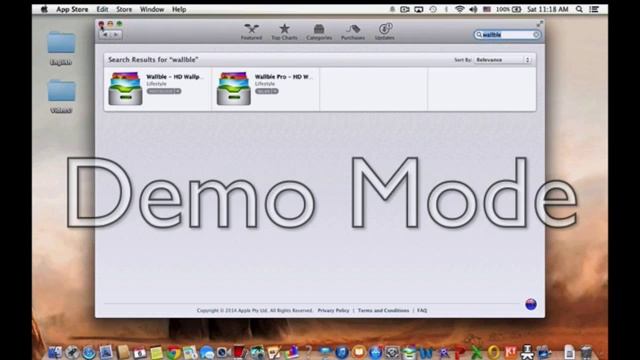Open the App Store menu
This screenshot has width=640, height=360.
72,9
